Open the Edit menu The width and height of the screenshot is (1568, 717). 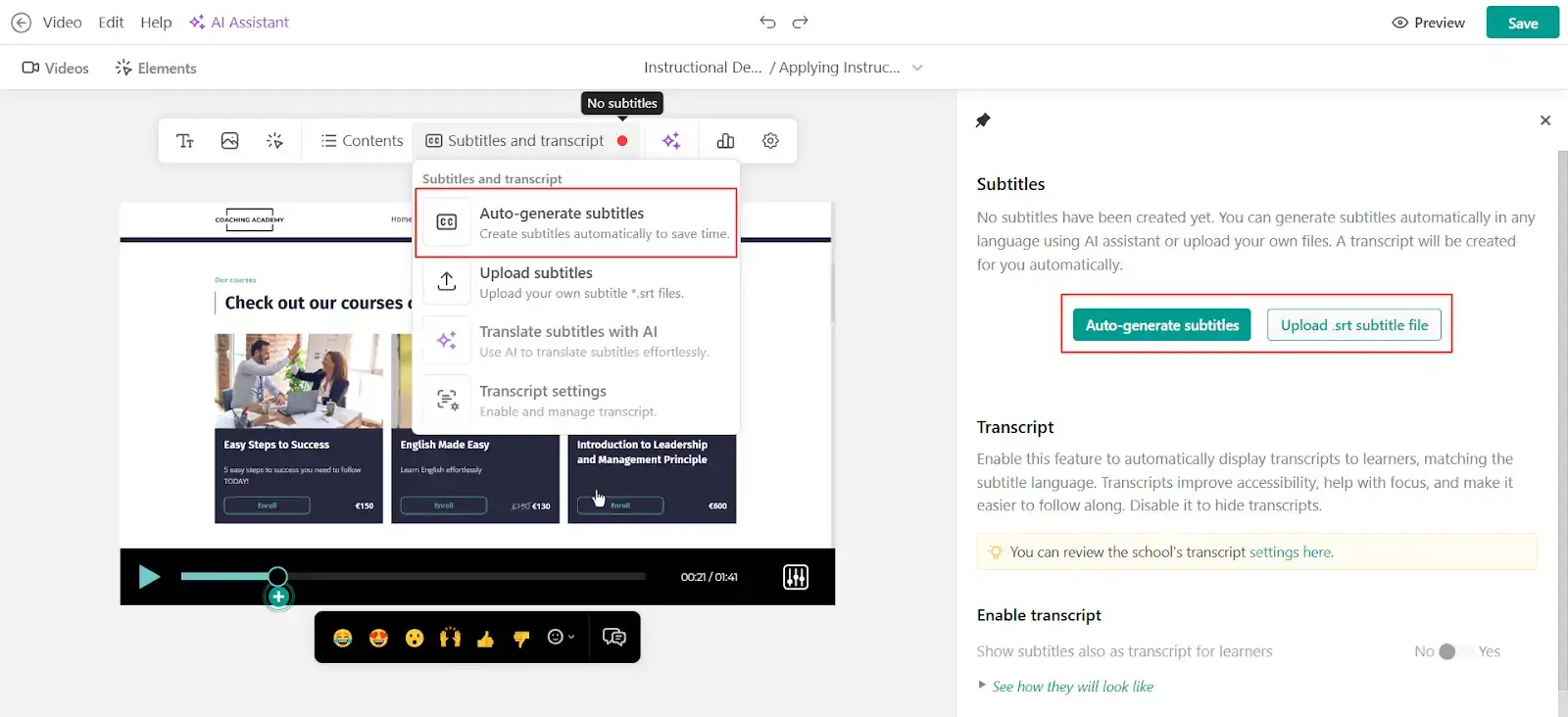(x=111, y=23)
